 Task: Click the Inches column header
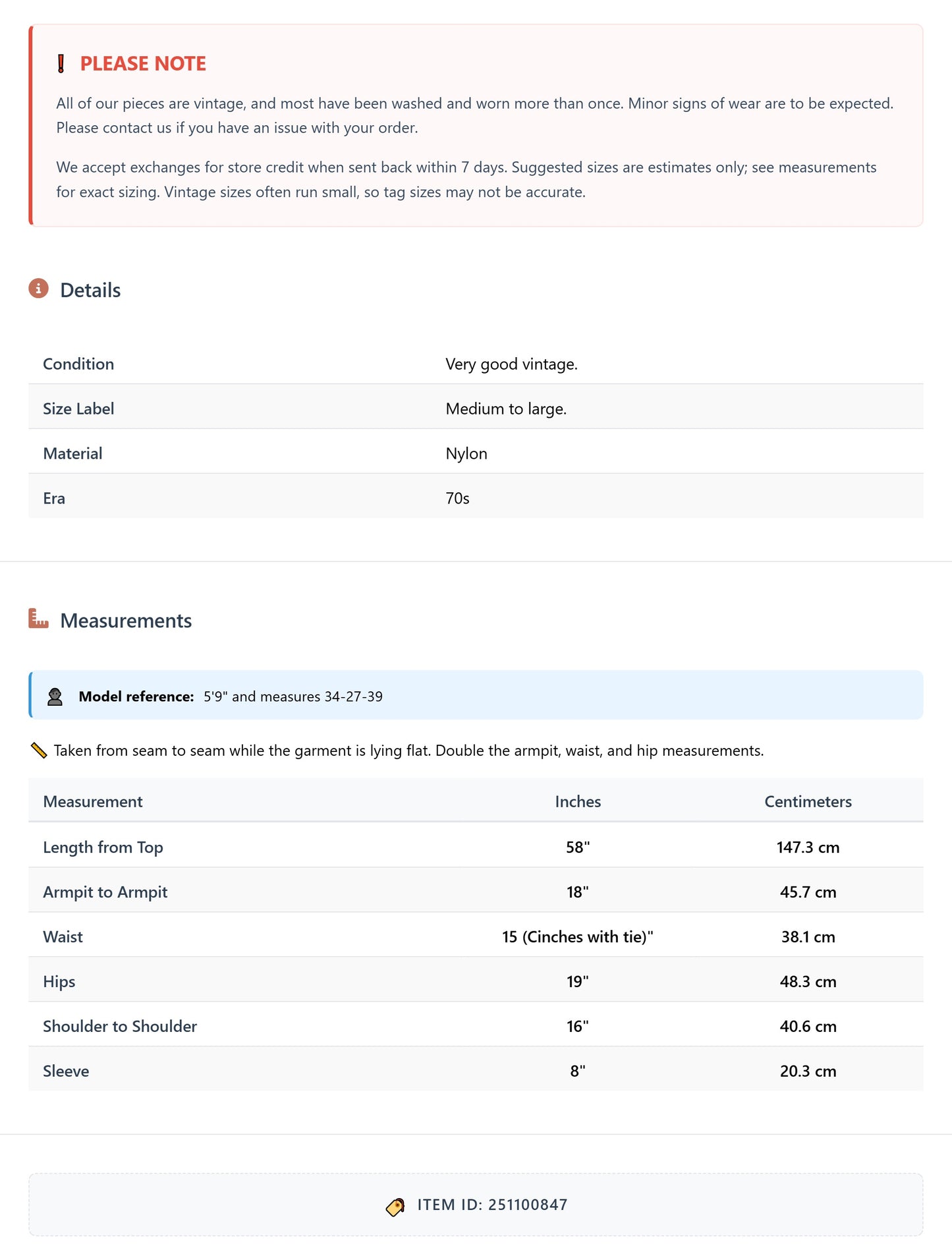(x=578, y=801)
